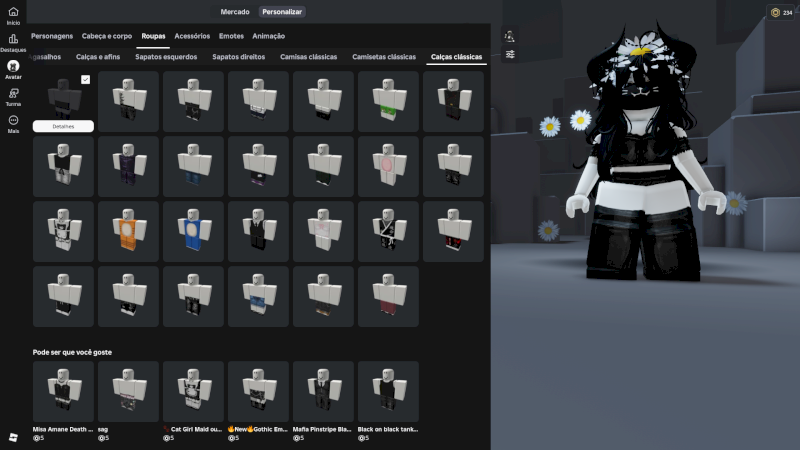
Task: Select the Sapatos direitos subcategory
Action: pos(238,57)
